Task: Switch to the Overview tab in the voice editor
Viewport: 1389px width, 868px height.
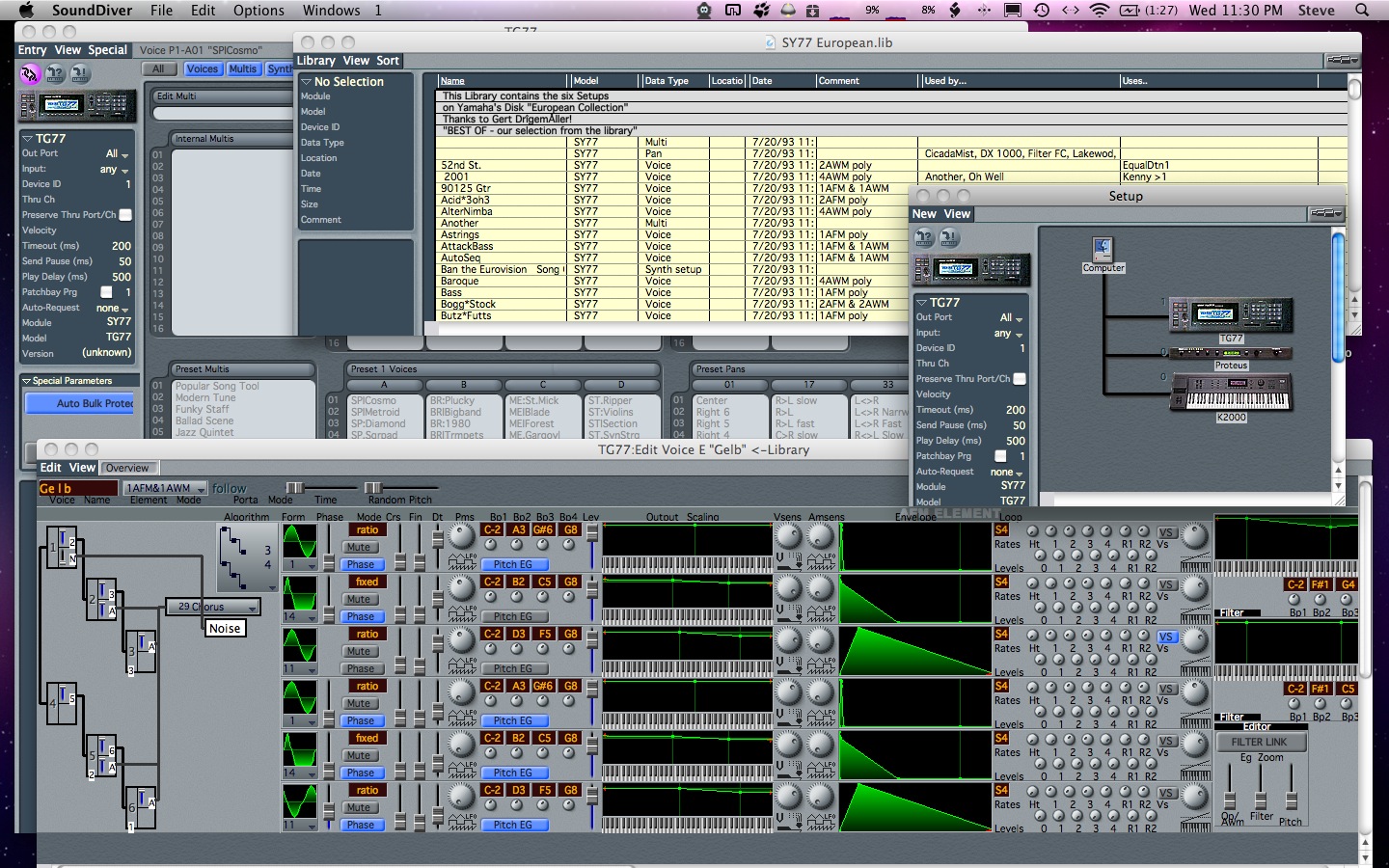Action: click(x=127, y=468)
